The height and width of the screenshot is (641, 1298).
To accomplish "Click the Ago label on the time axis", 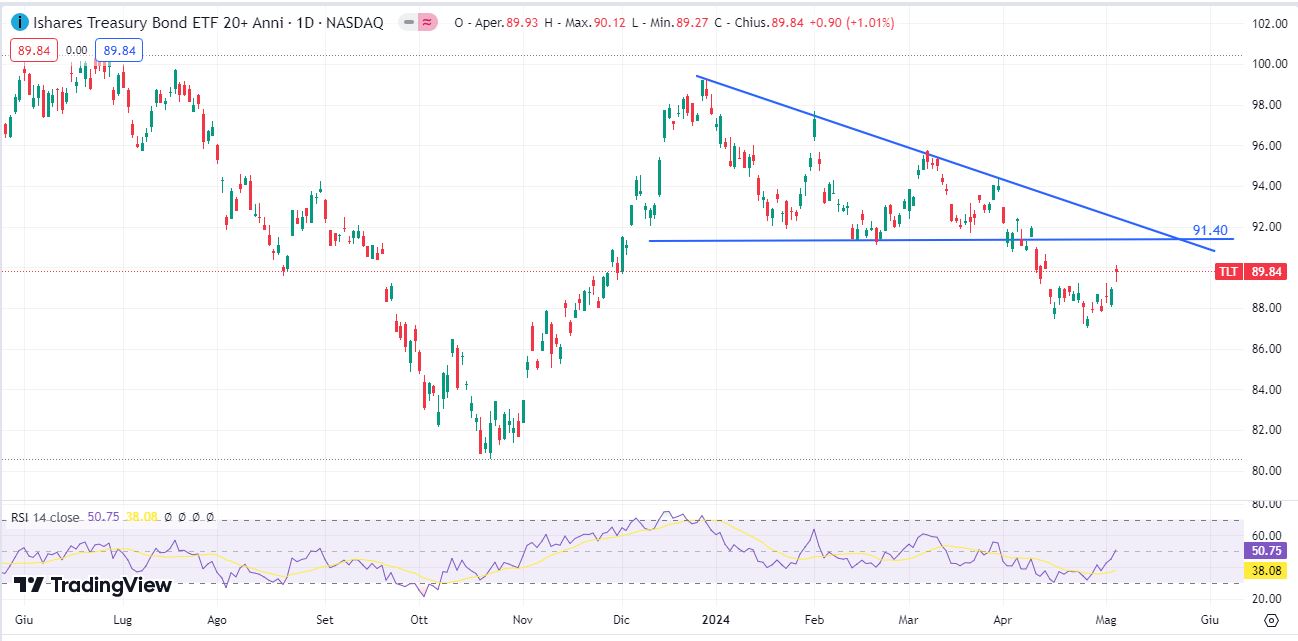I will tap(217, 620).
